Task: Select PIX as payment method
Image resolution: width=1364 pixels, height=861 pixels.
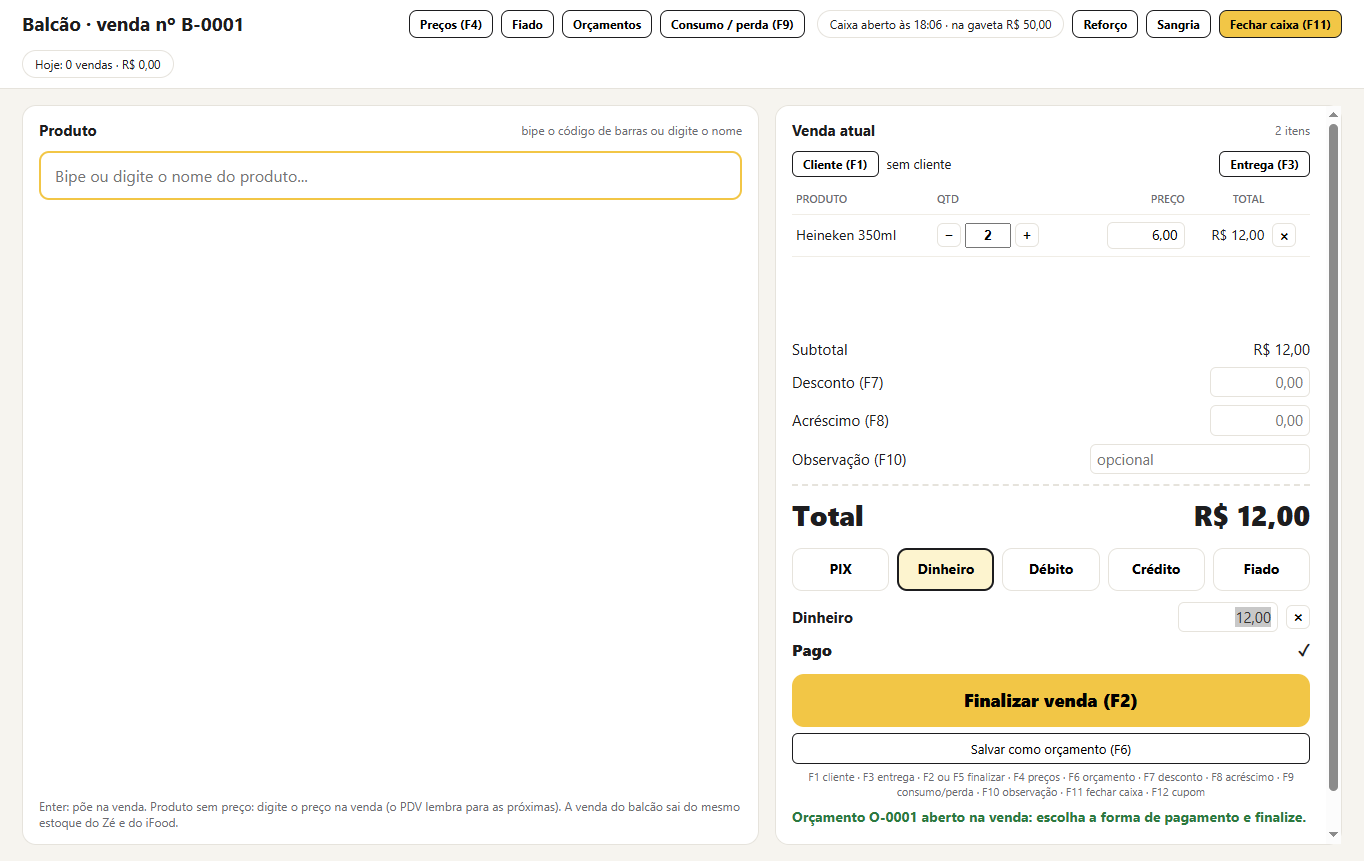Action: pos(841,570)
